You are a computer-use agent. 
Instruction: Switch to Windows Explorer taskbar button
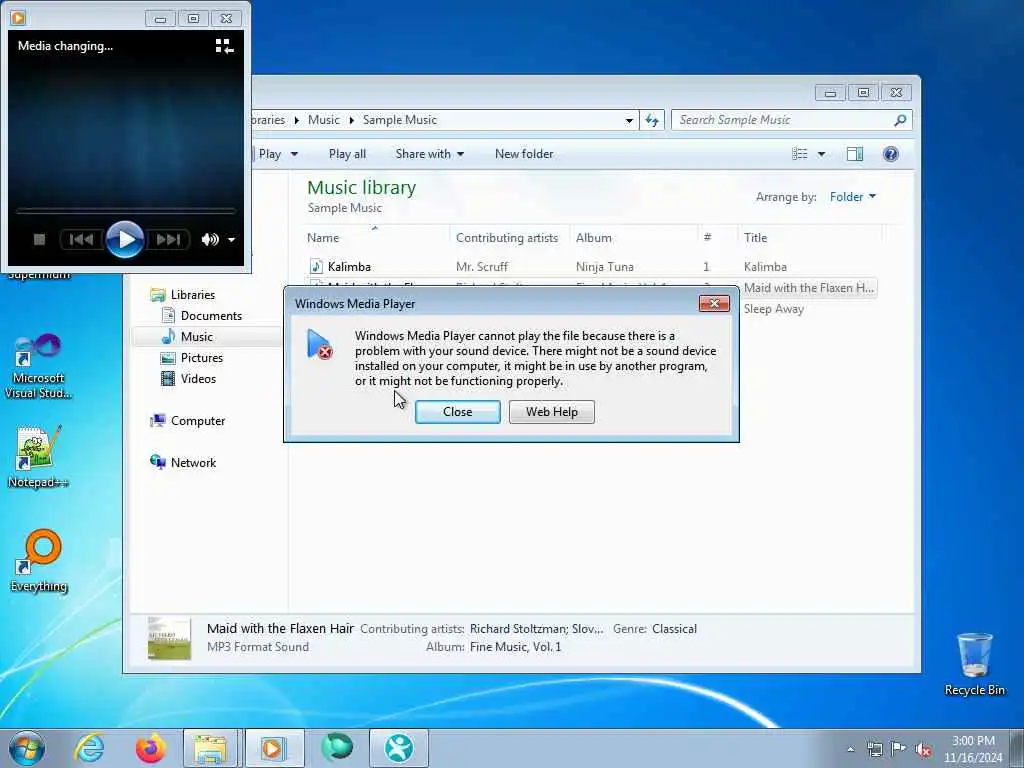(x=210, y=748)
